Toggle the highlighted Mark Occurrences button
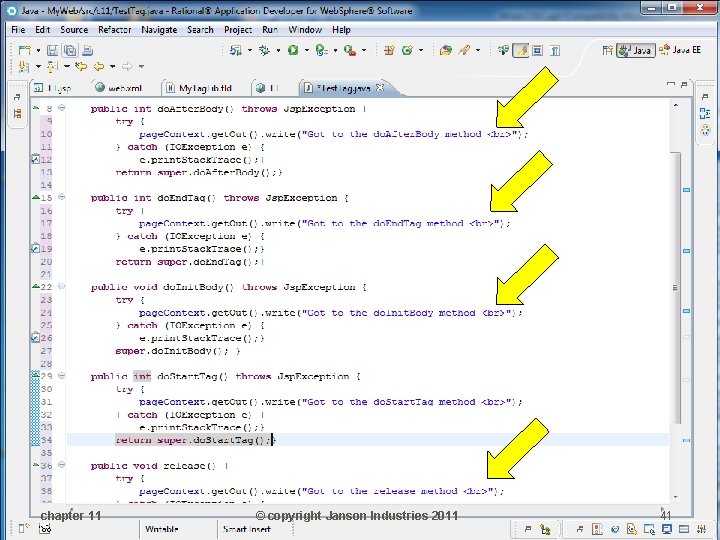Image resolution: width=720 pixels, height=540 pixels. [x=521, y=50]
